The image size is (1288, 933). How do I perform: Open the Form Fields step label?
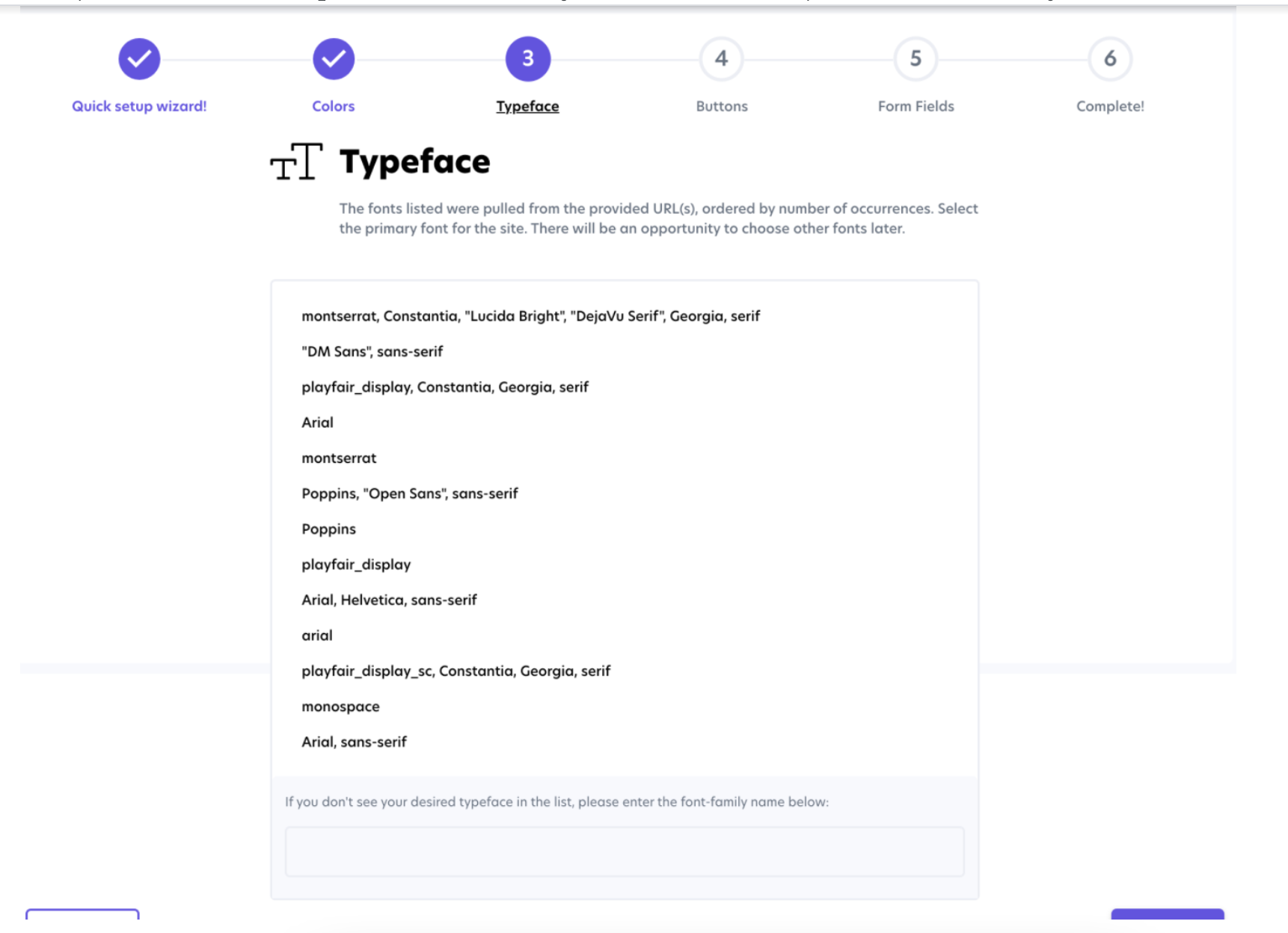pyautogui.click(x=916, y=106)
